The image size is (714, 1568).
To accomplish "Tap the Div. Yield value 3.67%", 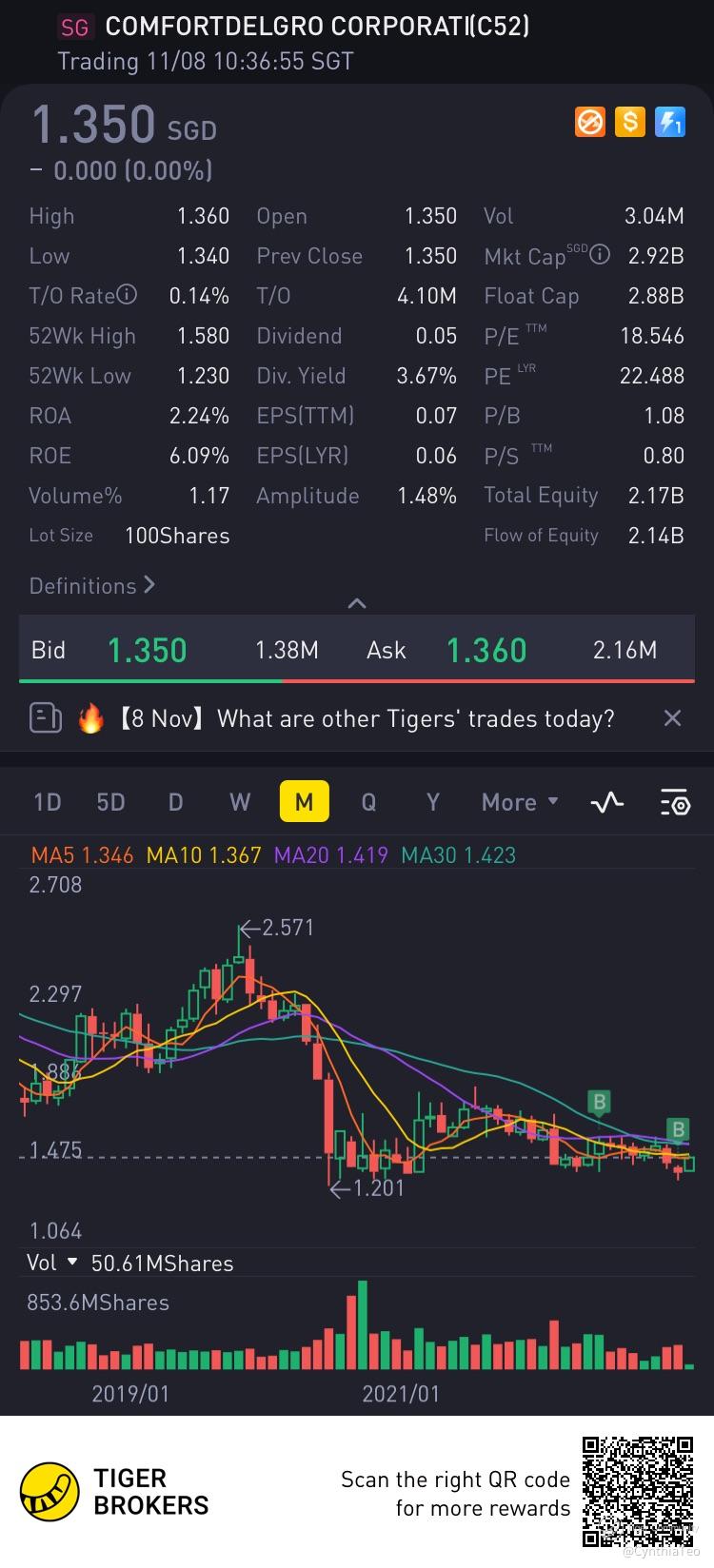I will pos(426,376).
